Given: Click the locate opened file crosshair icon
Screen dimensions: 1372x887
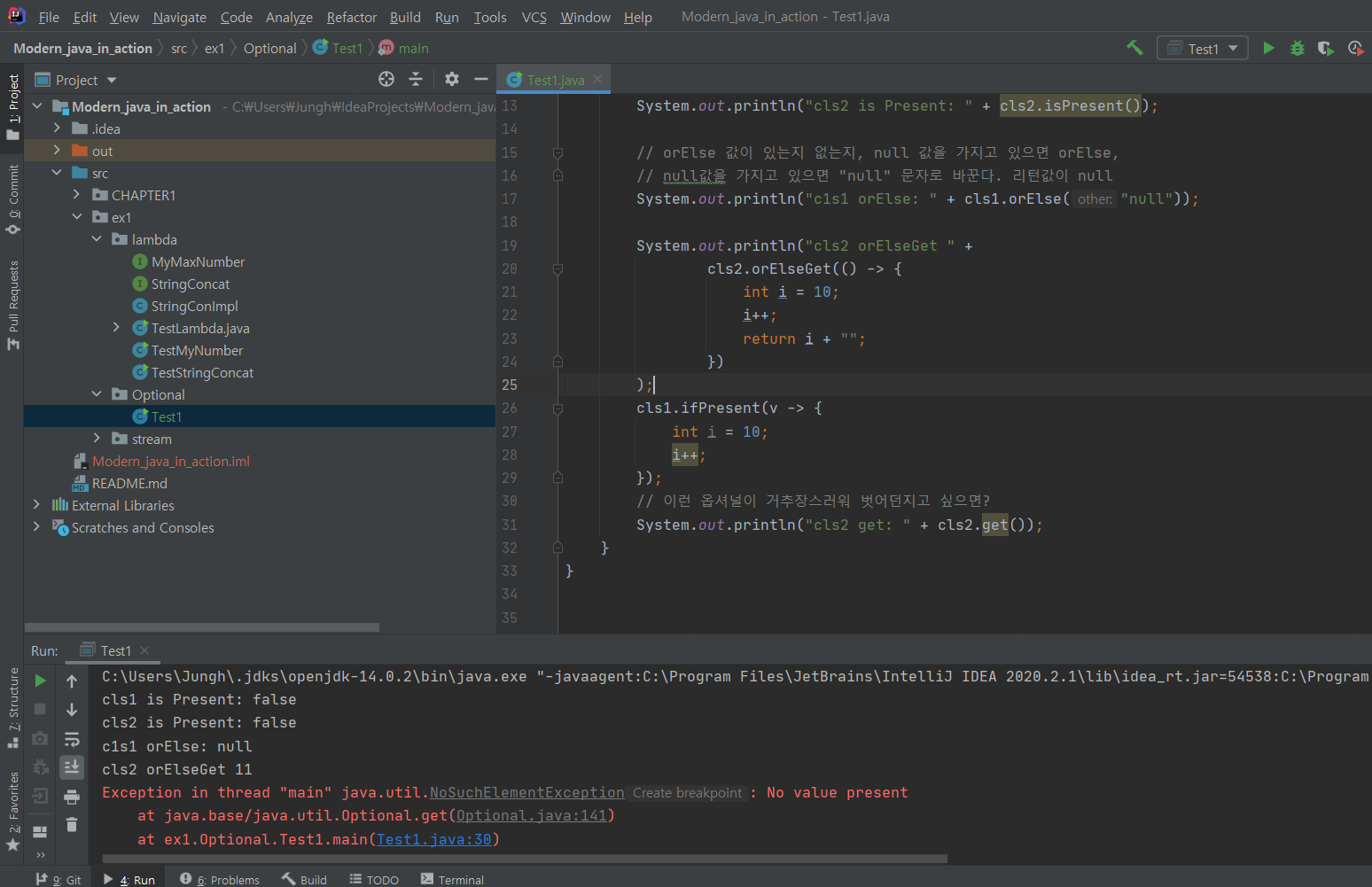Looking at the screenshot, I should [386, 79].
